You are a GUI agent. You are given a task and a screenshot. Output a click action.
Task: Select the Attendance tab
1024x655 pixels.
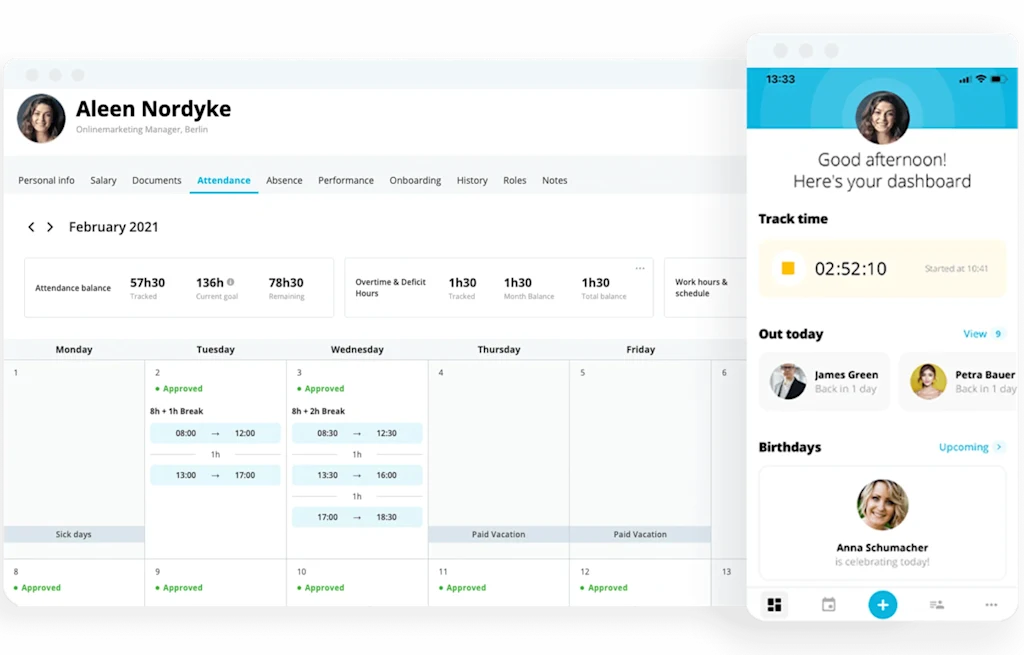223,180
